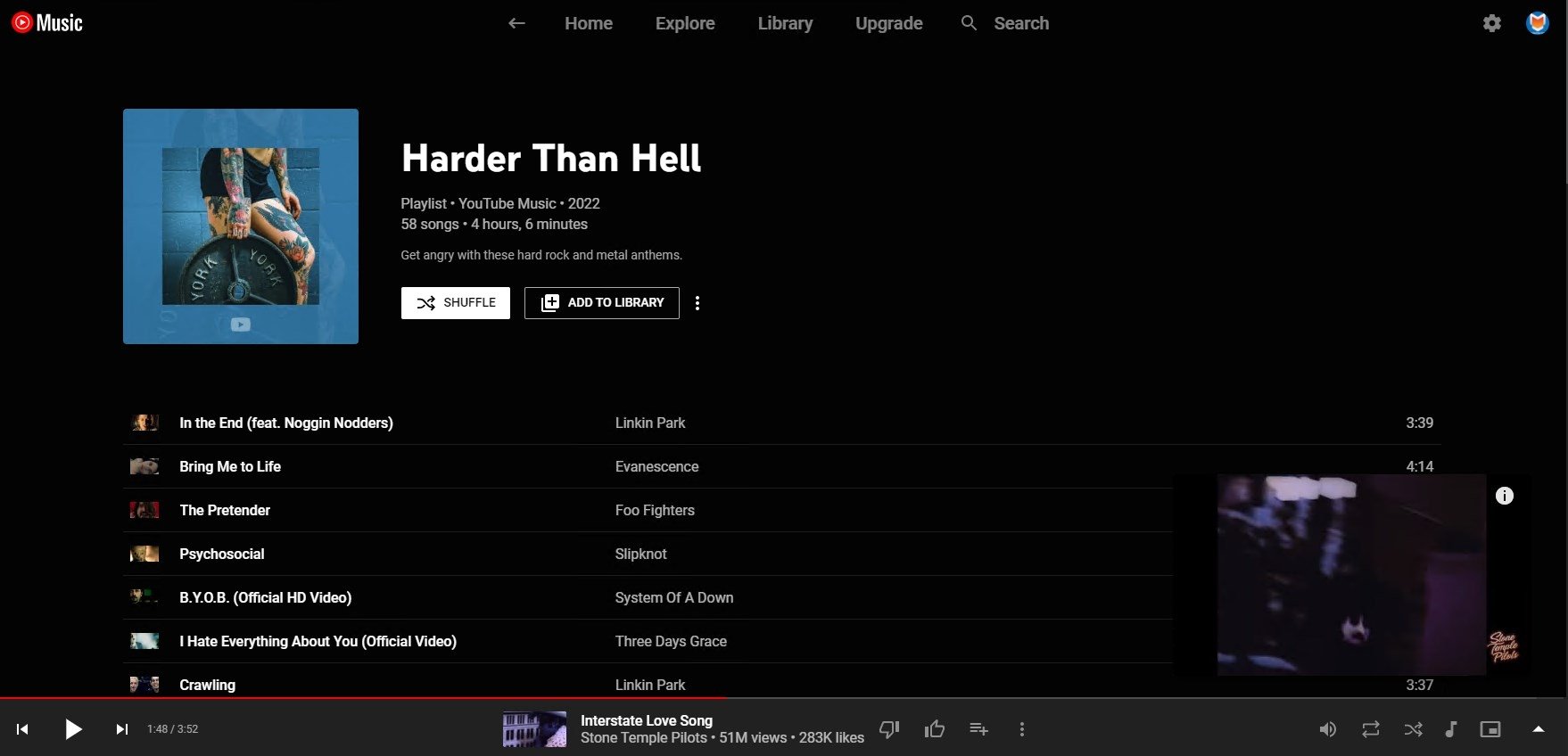Skip to next track
Viewport: 1568px width, 756px height.
[122, 729]
